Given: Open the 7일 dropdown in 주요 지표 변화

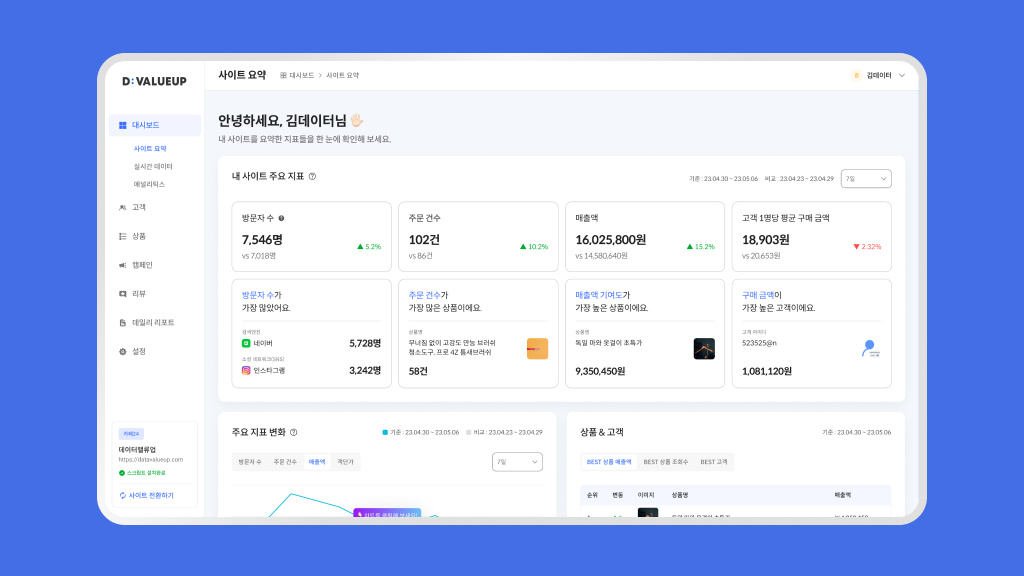Looking at the screenshot, I should click(x=517, y=462).
